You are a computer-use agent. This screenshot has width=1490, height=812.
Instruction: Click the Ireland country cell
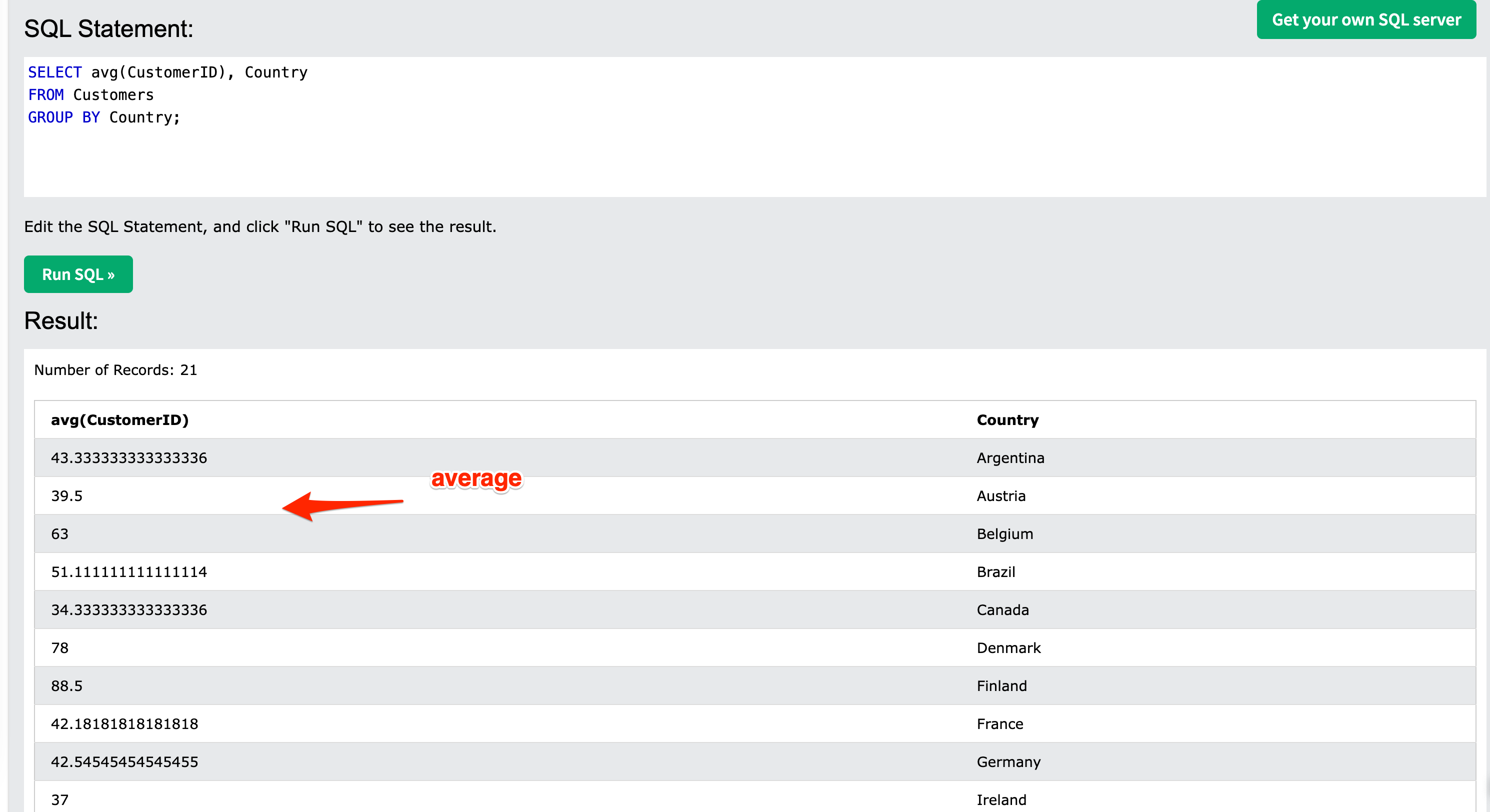1001,800
